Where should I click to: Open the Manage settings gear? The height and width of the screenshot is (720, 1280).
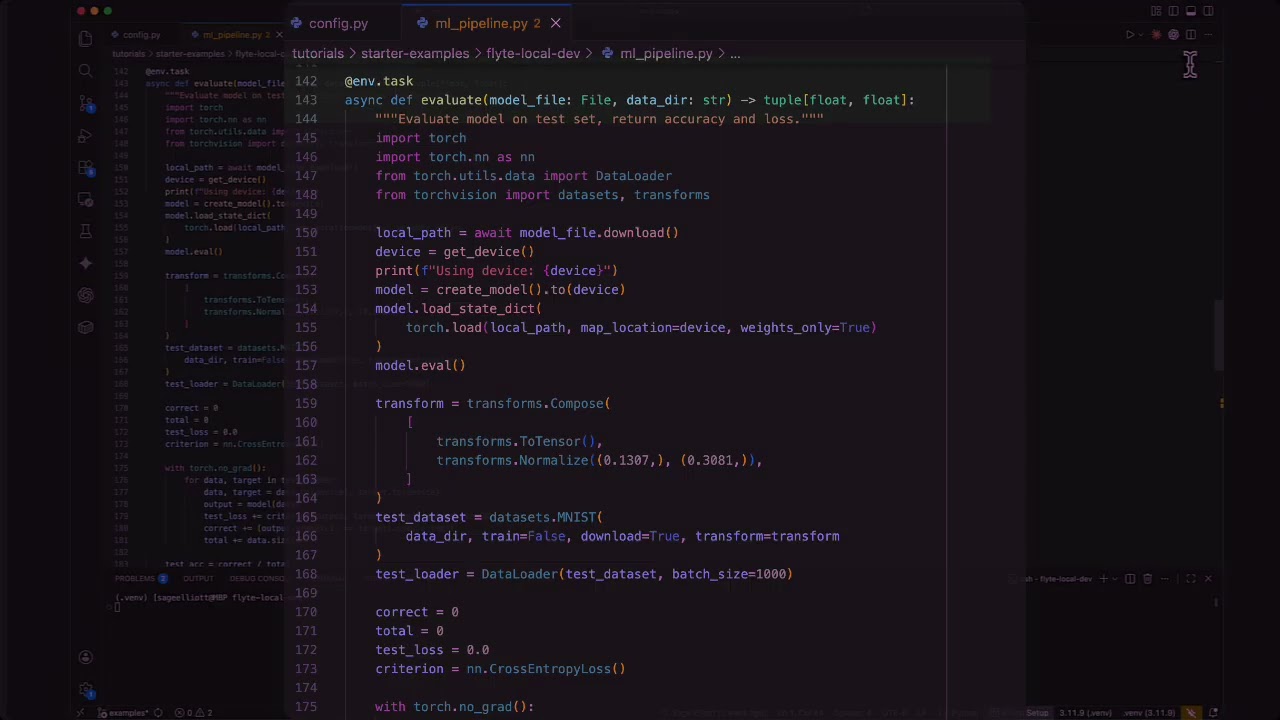click(85, 690)
